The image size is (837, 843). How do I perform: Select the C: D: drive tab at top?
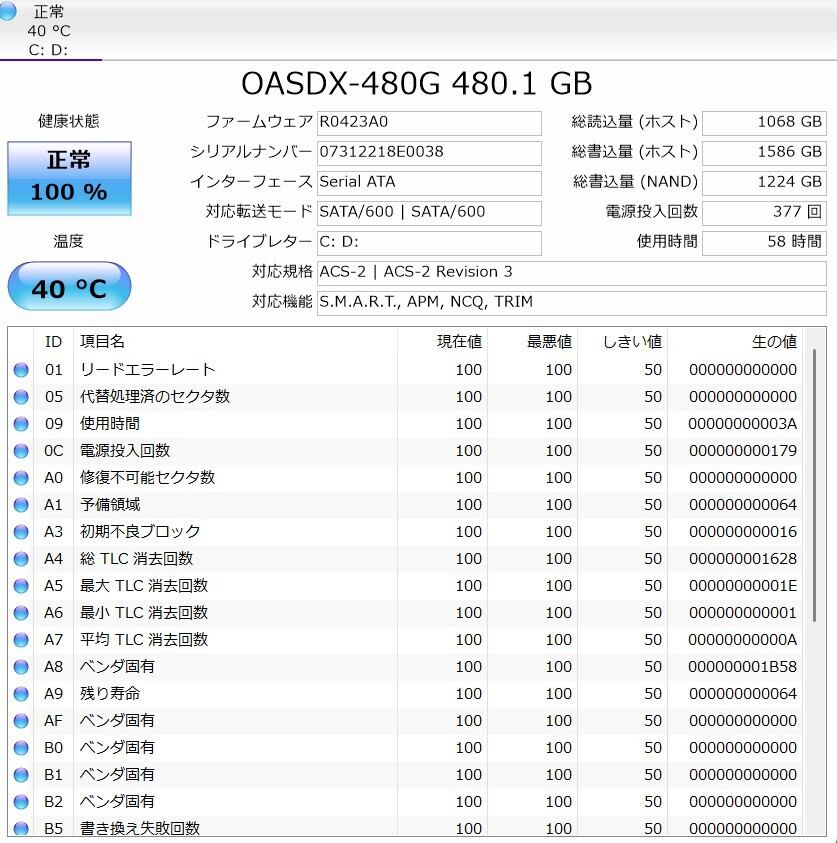tap(49, 31)
